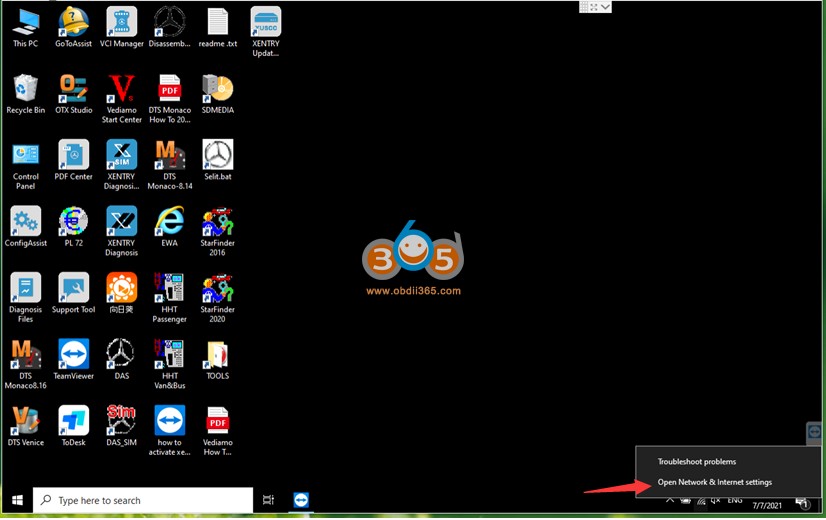The image size is (826, 520).
Task: Click the battery tray icon
Action: pos(685,501)
